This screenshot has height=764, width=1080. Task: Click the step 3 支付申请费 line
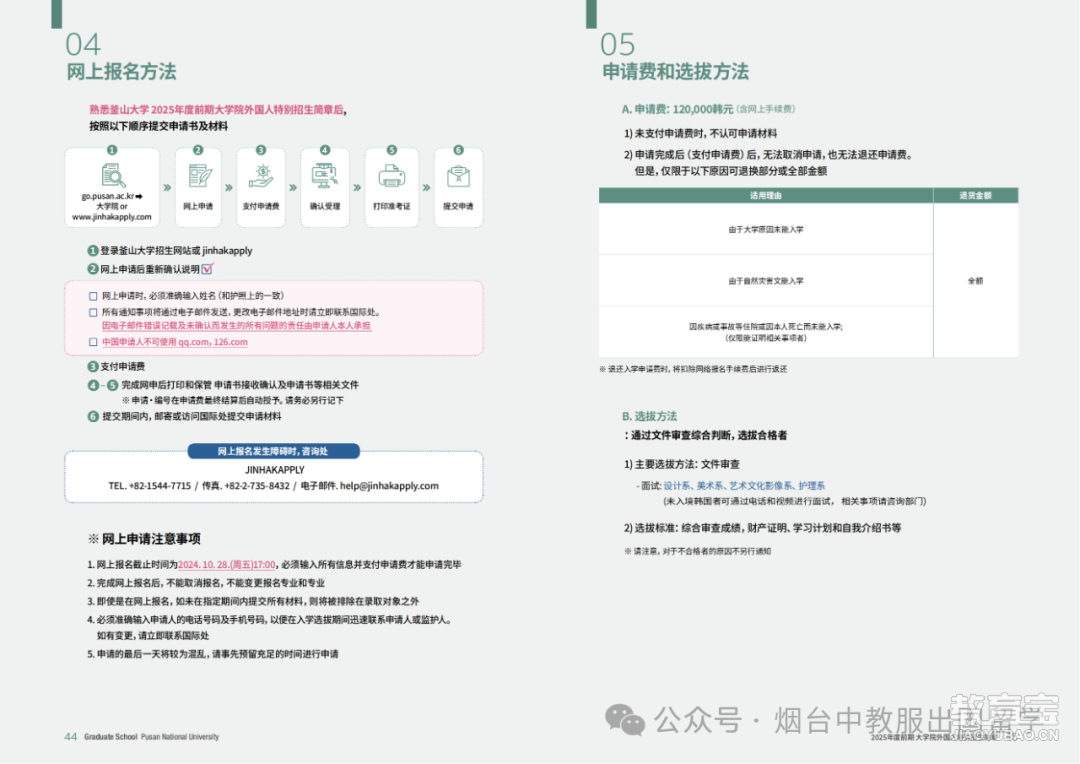(116, 366)
